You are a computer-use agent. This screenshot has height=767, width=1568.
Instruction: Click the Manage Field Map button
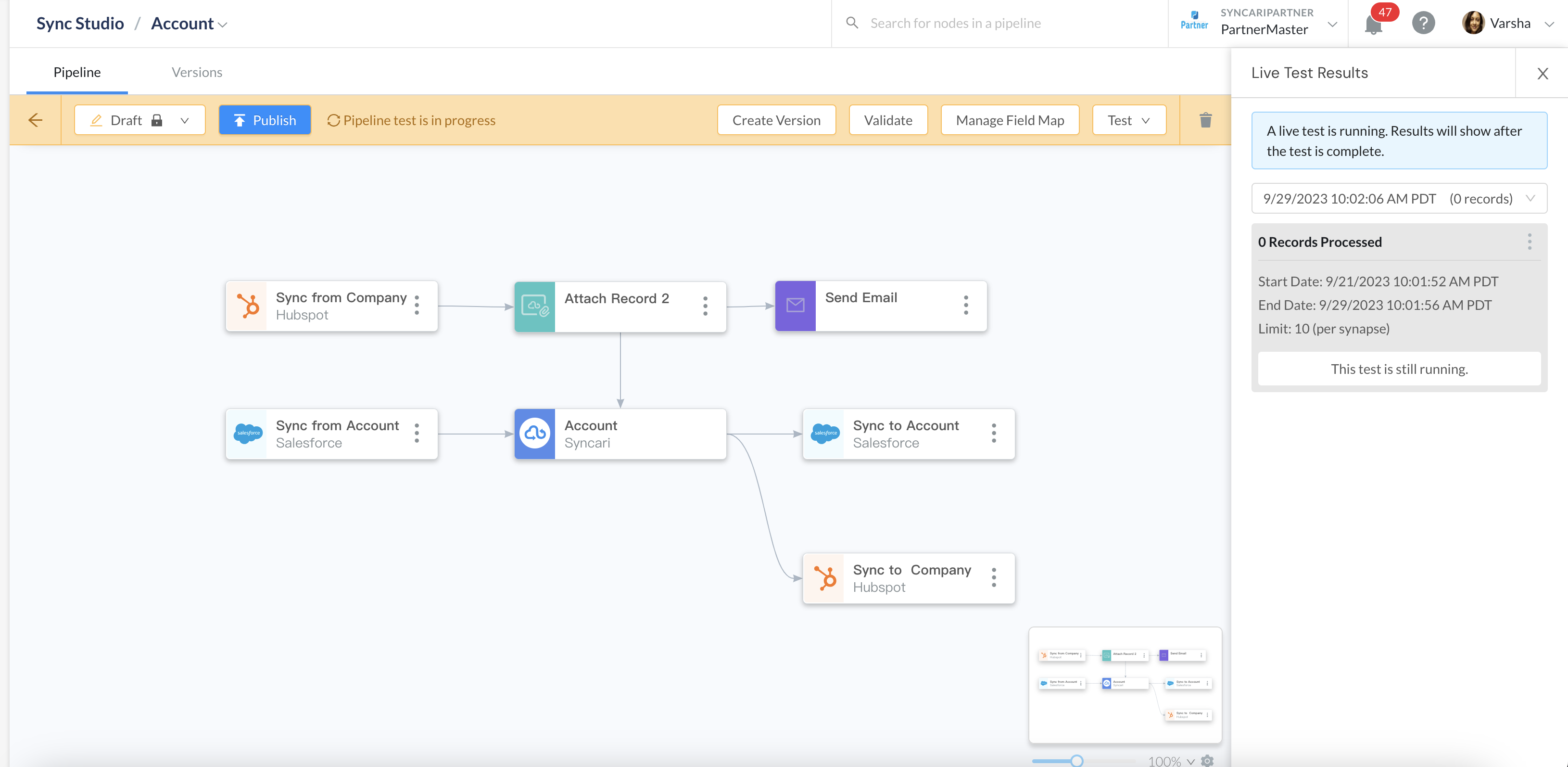1010,120
